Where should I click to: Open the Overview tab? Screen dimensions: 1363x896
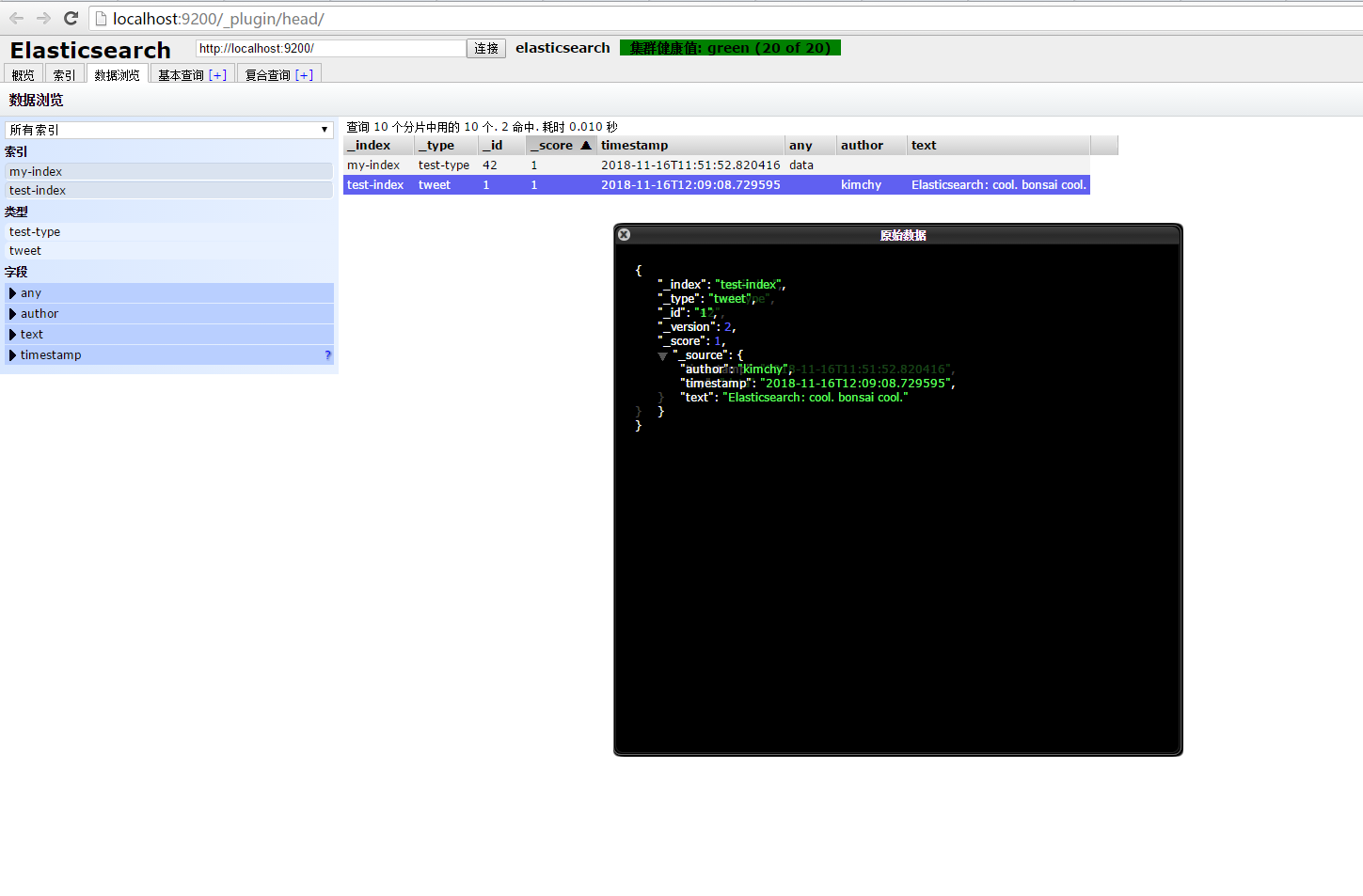point(24,74)
